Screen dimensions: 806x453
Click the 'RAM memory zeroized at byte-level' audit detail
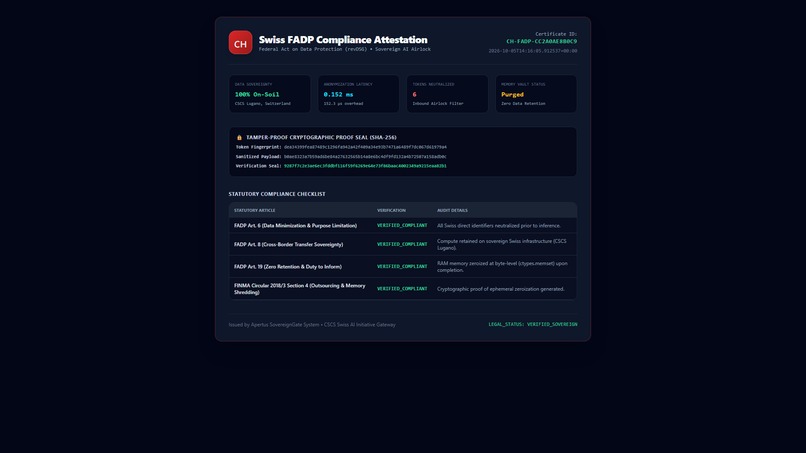tap(502, 266)
